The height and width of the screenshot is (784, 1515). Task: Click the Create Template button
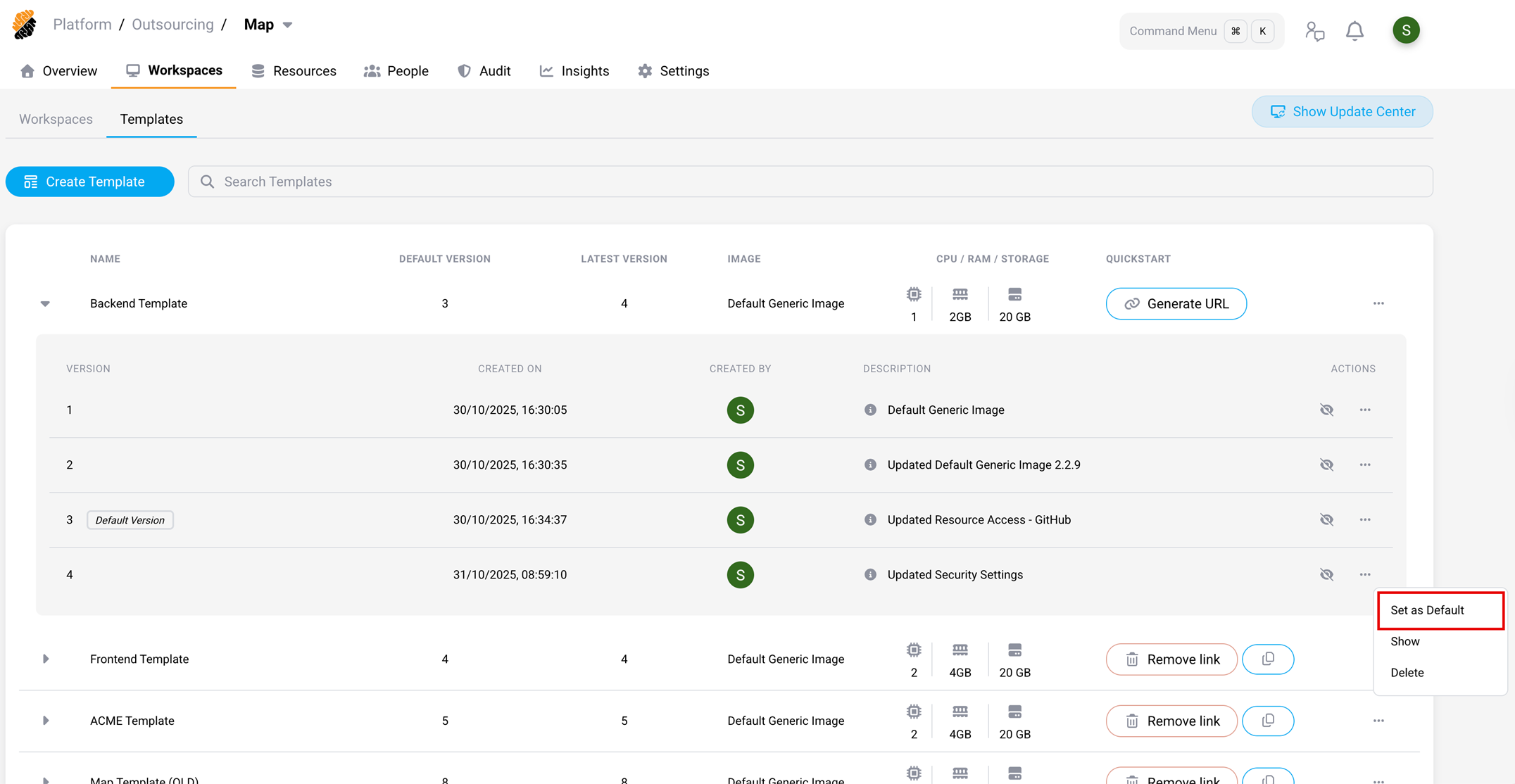[x=90, y=182]
